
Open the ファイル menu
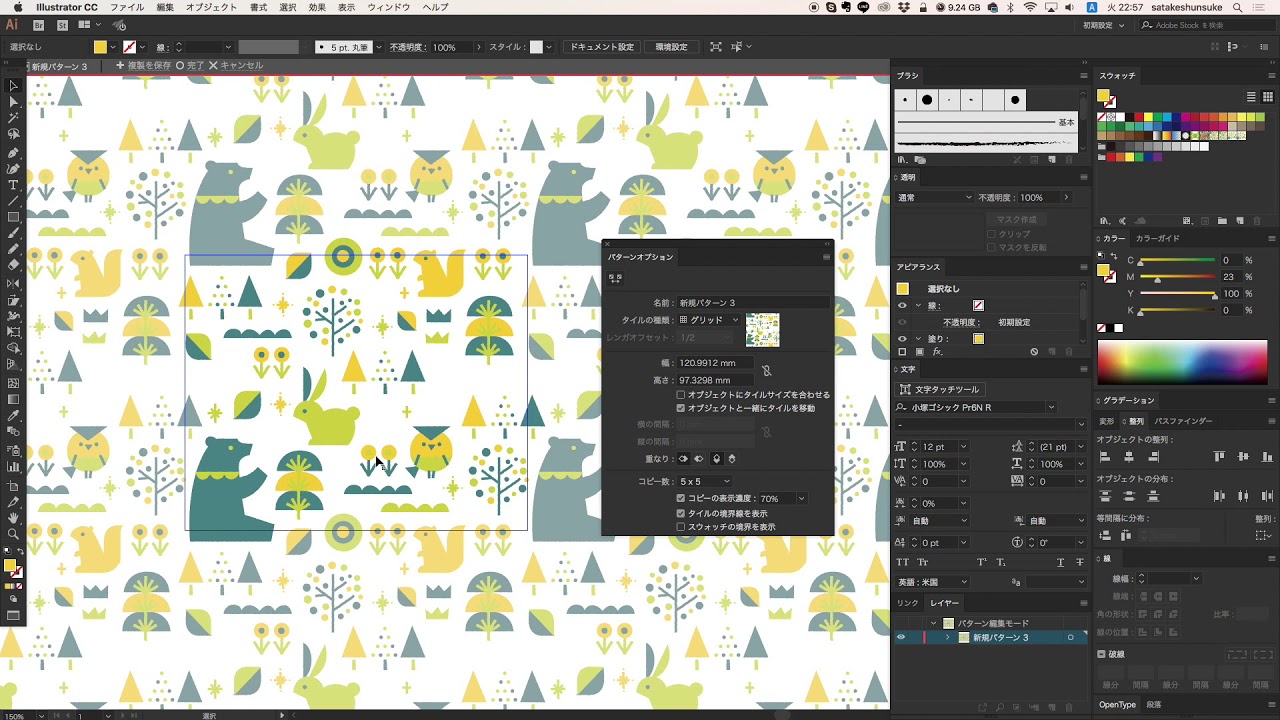pos(127,7)
